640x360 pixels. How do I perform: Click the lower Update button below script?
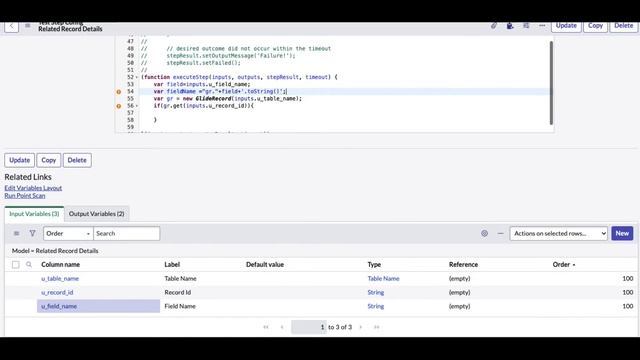coord(20,160)
